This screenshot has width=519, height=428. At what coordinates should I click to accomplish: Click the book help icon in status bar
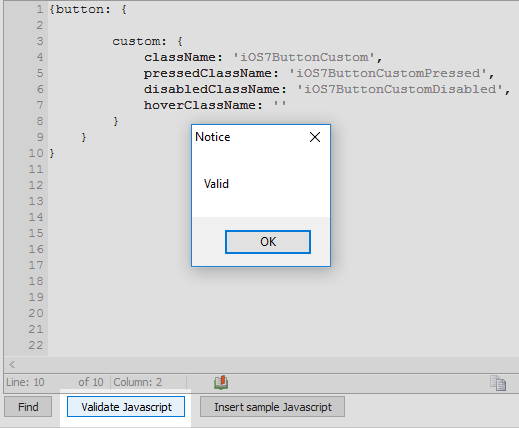tap(221, 382)
